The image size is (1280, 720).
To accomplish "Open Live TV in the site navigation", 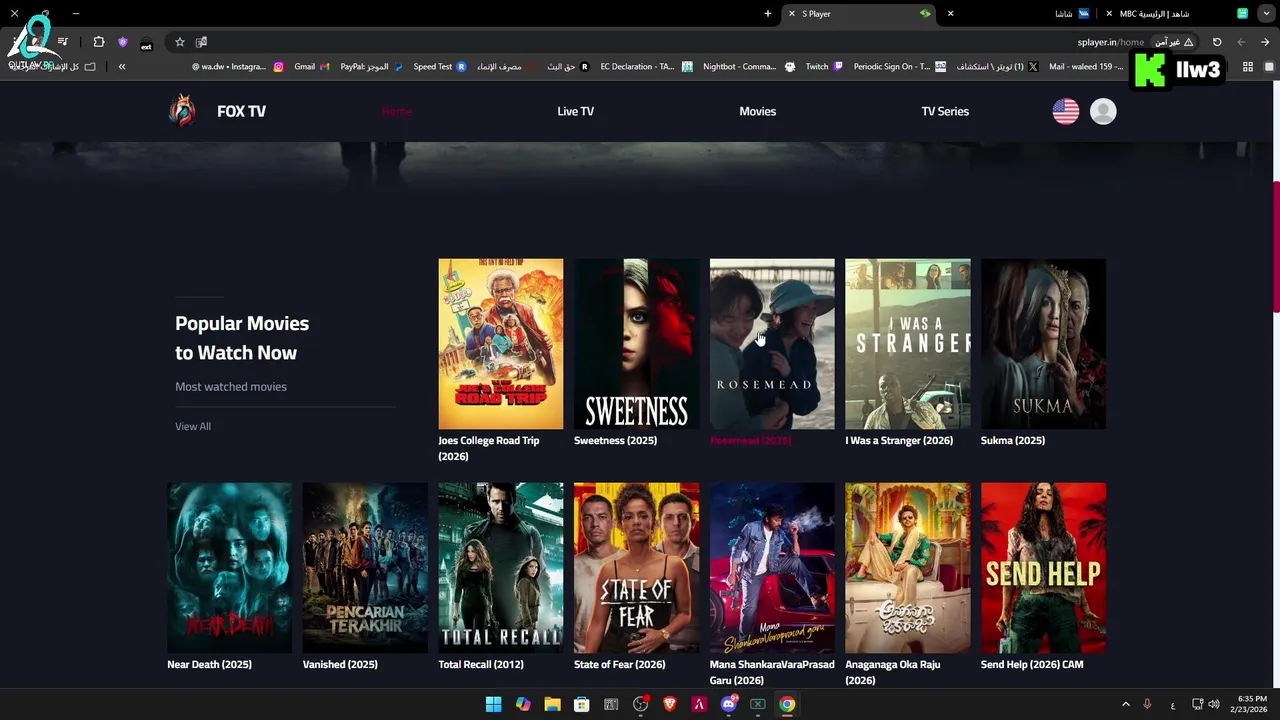I will (x=575, y=111).
